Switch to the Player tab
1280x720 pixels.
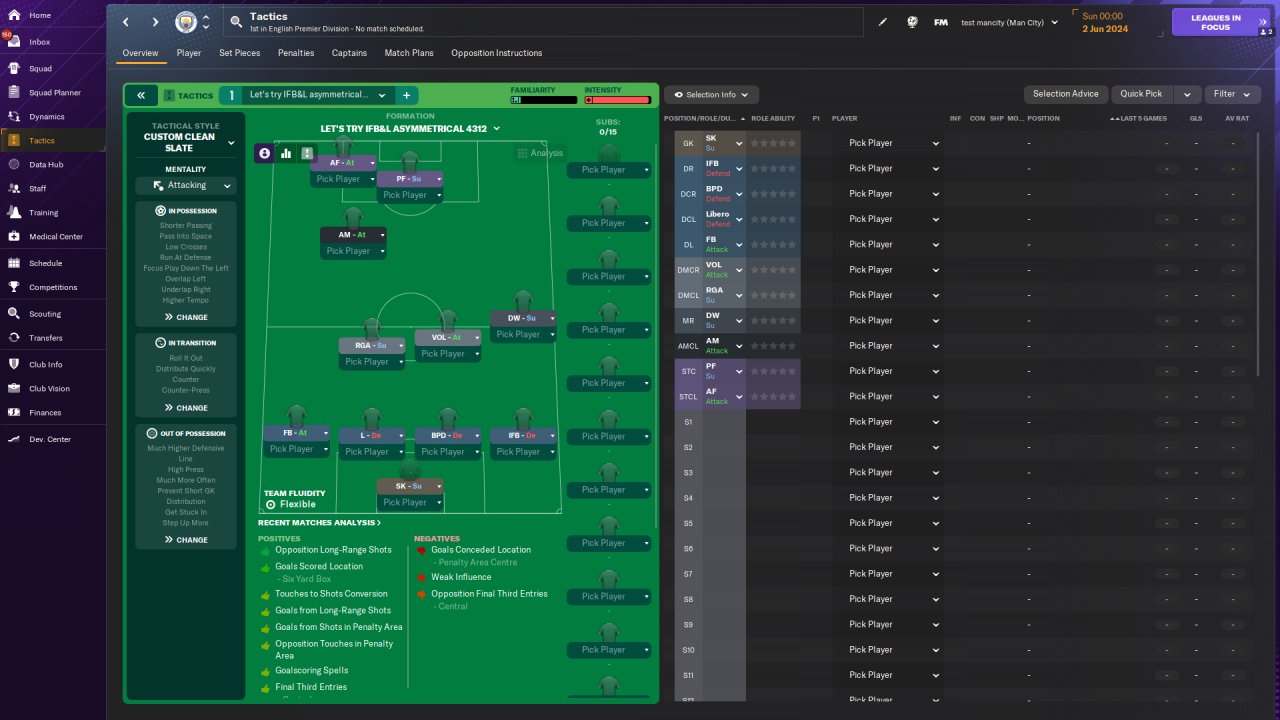189,53
